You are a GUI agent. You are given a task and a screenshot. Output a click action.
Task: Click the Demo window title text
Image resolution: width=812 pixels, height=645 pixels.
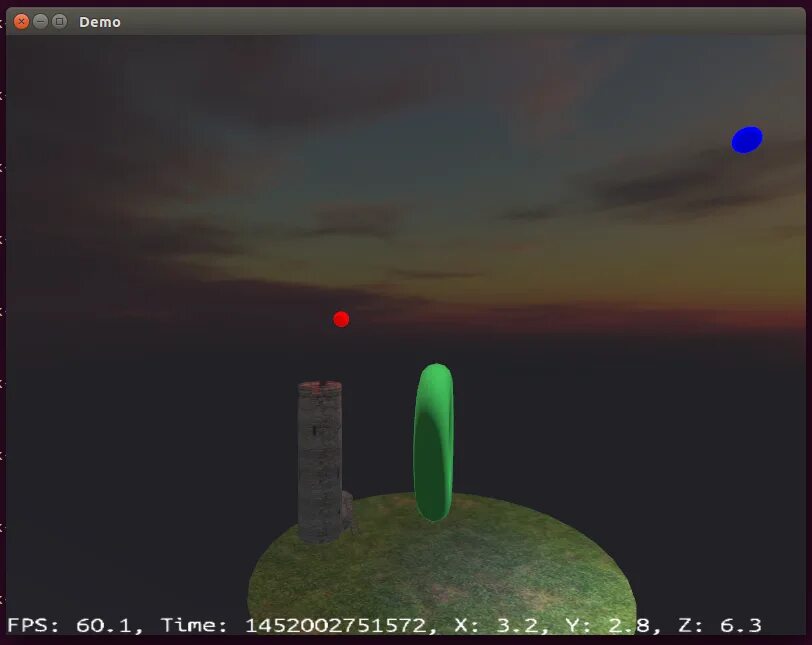click(x=99, y=22)
